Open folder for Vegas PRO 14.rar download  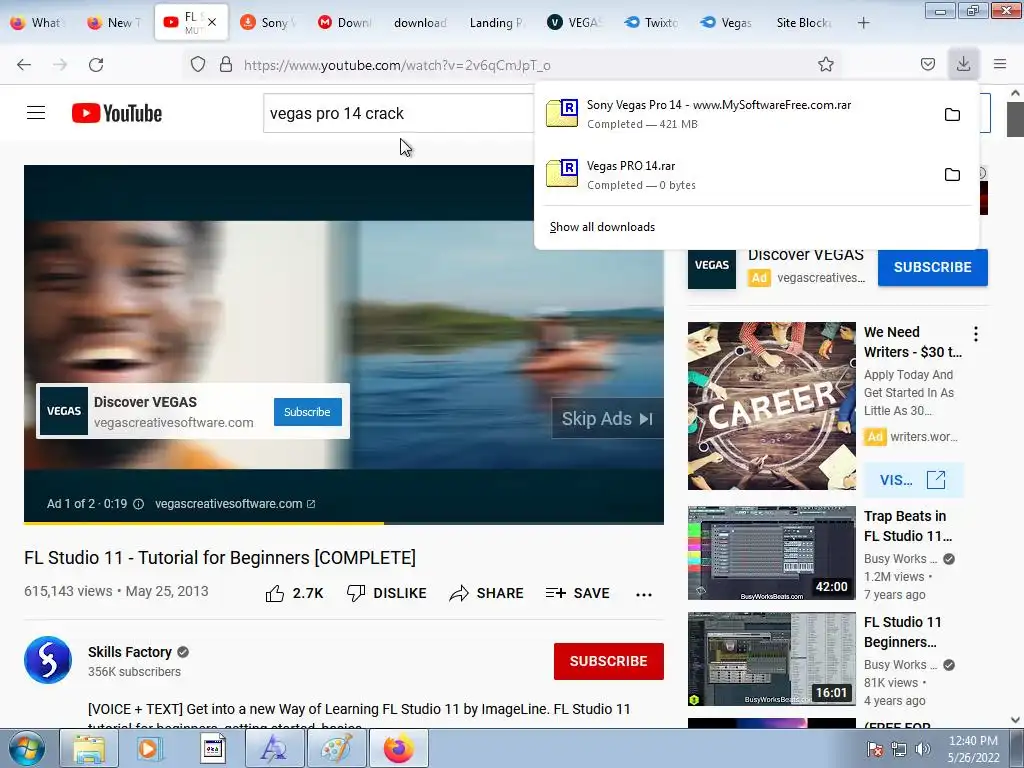[952, 174]
